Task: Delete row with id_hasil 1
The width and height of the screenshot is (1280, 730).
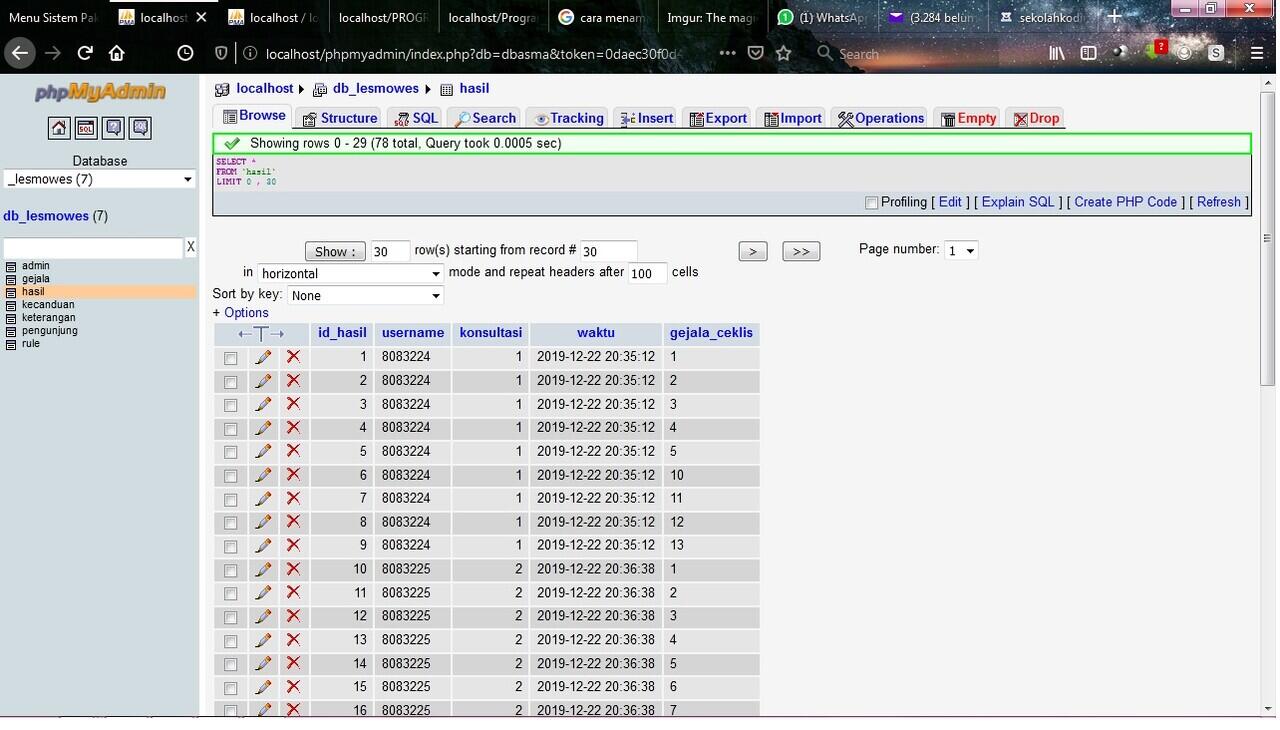Action: (x=293, y=356)
